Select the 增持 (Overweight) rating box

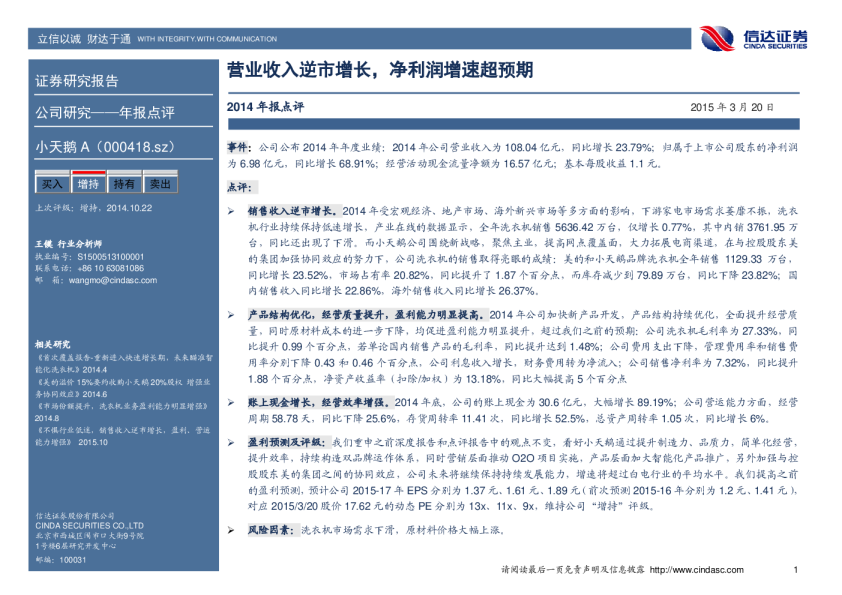88,184
